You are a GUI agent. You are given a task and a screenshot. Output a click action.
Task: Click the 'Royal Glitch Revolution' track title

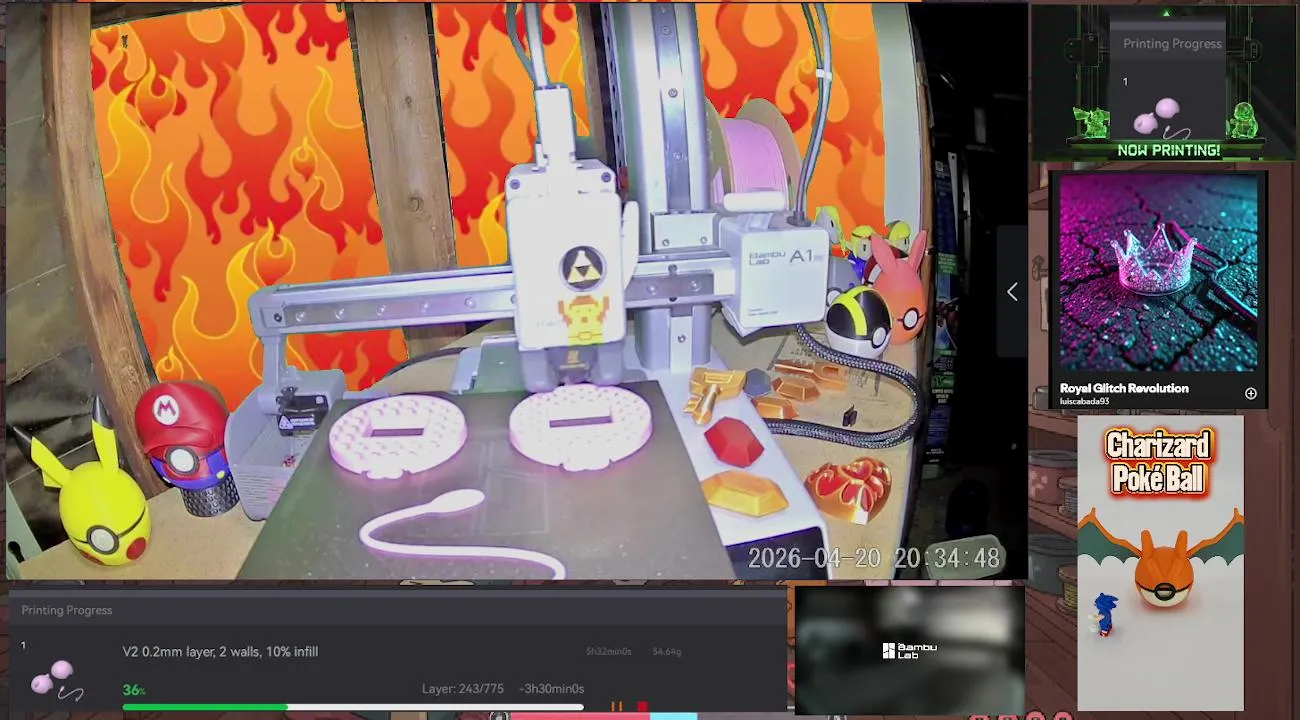[x=1124, y=388]
